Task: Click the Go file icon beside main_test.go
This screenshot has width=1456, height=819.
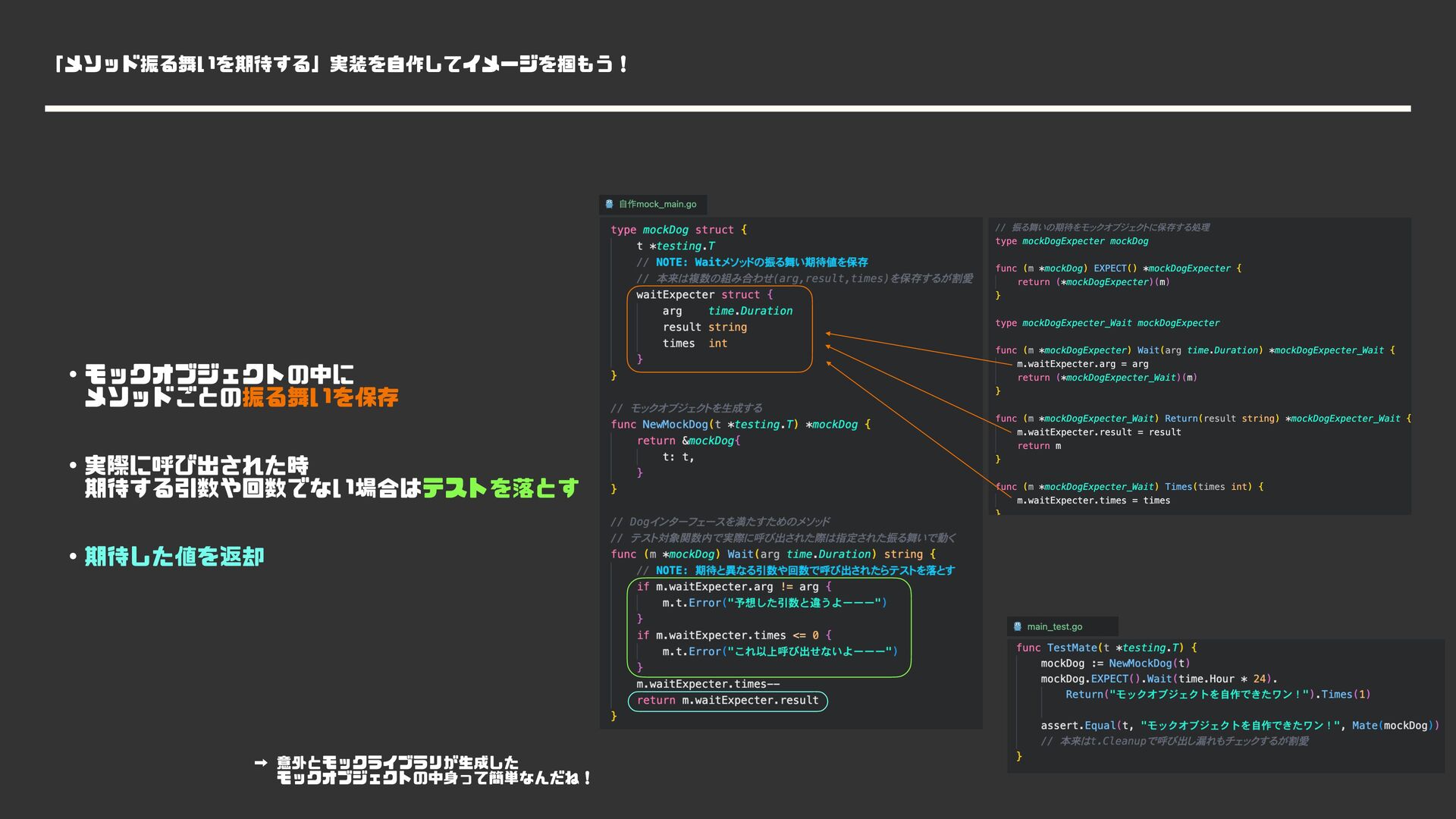Action: [1018, 626]
